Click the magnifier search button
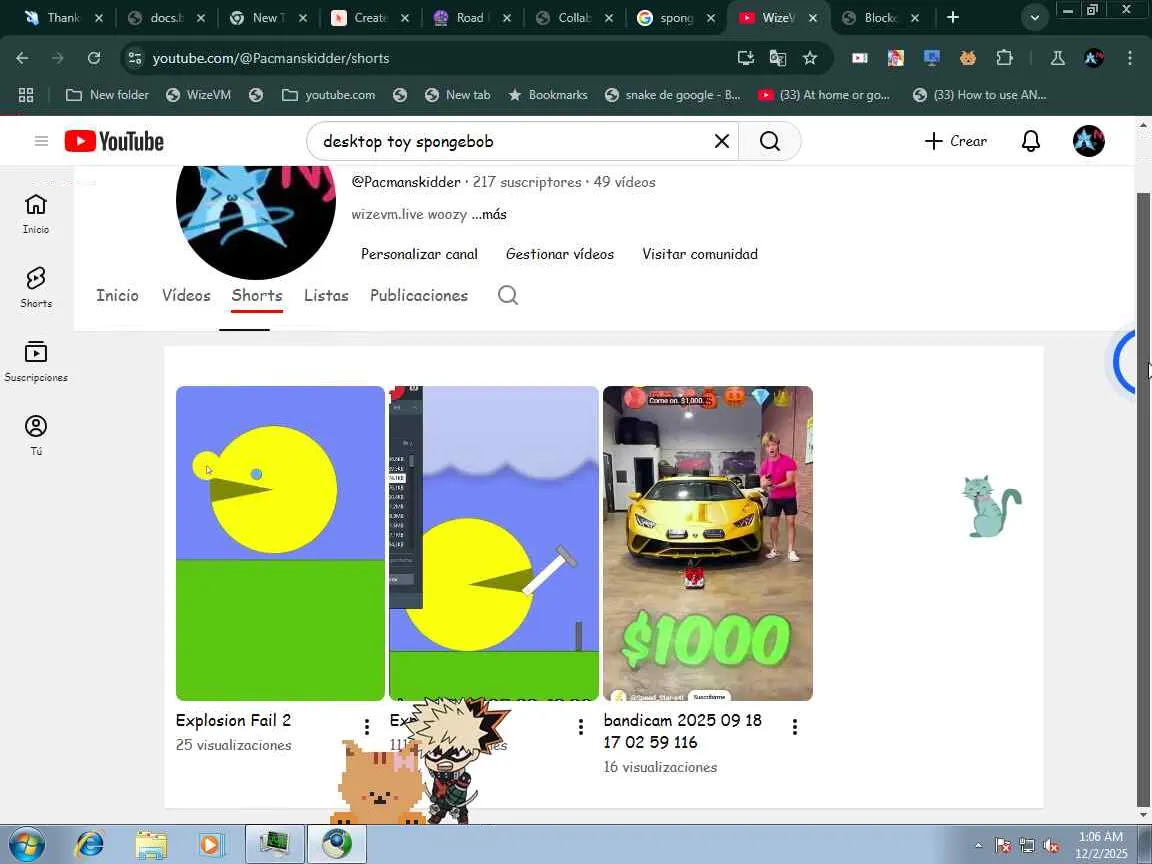The image size is (1152, 864). pos(769,141)
